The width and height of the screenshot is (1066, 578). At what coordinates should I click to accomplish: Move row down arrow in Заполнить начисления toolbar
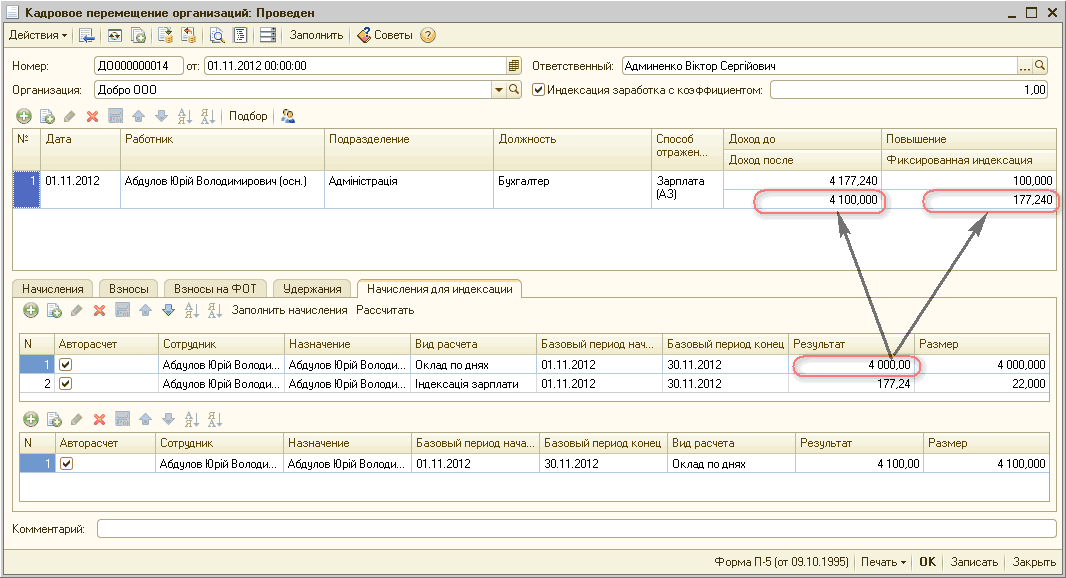click(169, 311)
